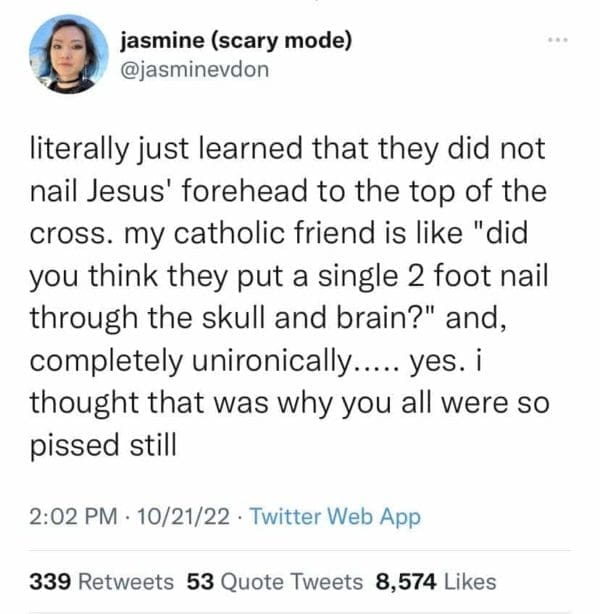Click the word "Likes" in the stats row
This screenshot has width=600, height=614.
click(x=470, y=581)
